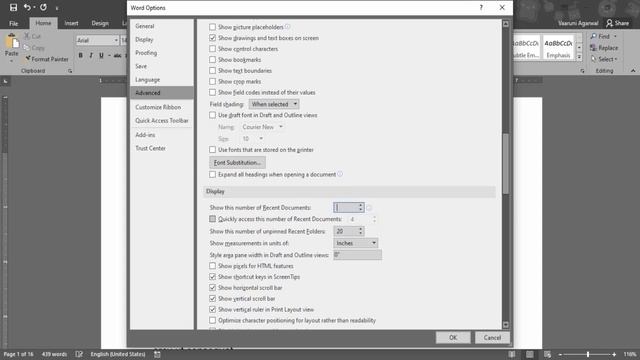
Task: Open the draft font Name dropdown
Action: pos(262,127)
